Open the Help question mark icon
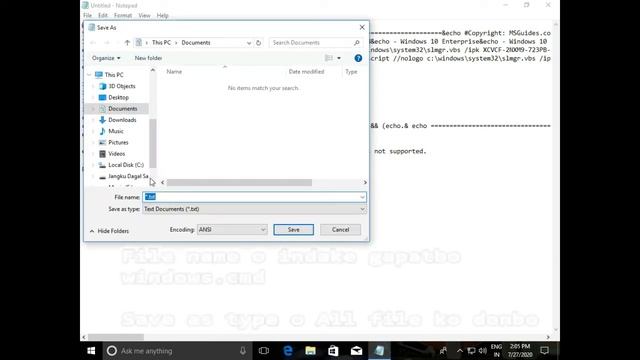The image size is (640, 360). (358, 58)
